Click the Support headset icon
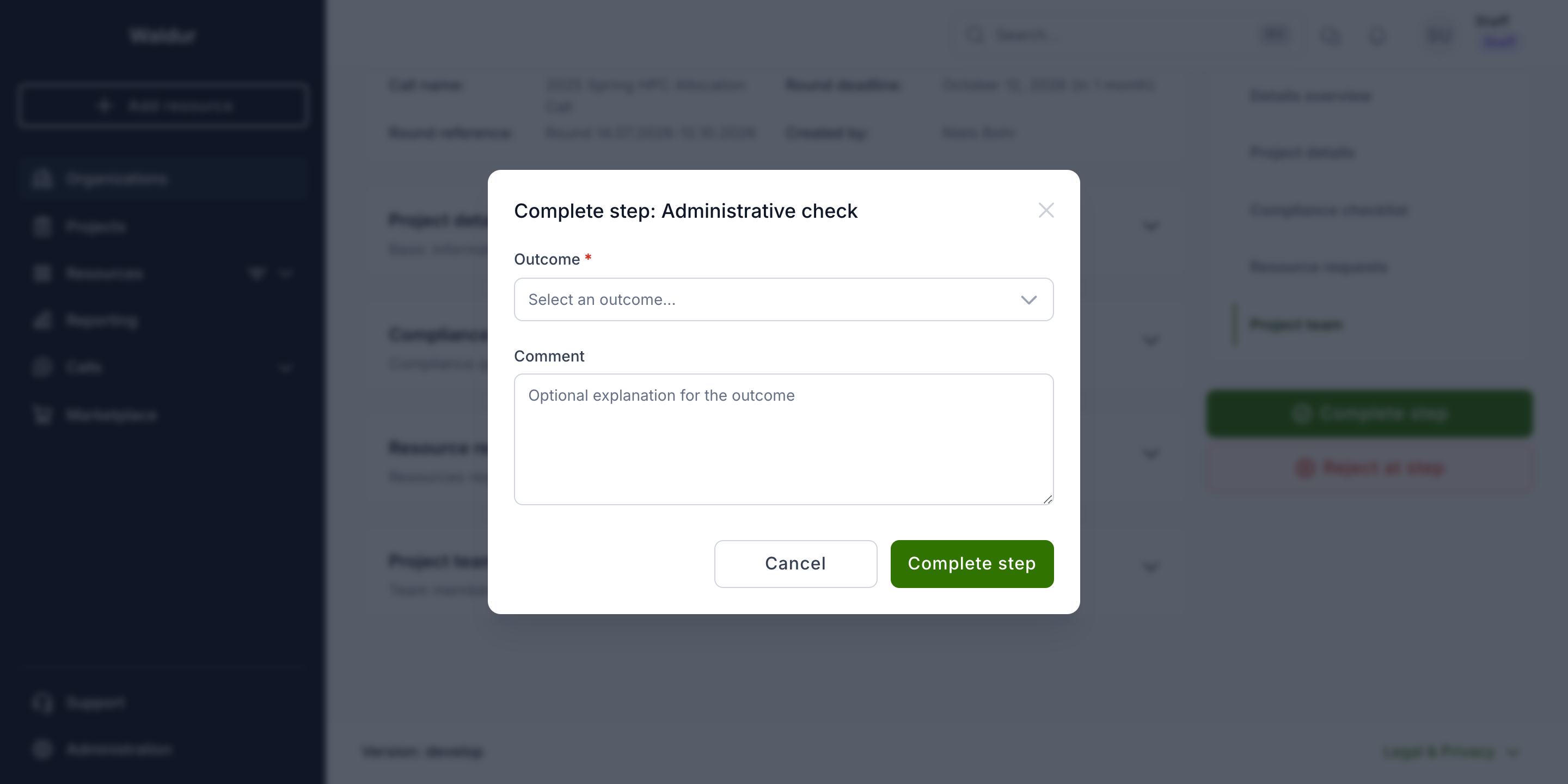1568x784 pixels. pos(42,702)
